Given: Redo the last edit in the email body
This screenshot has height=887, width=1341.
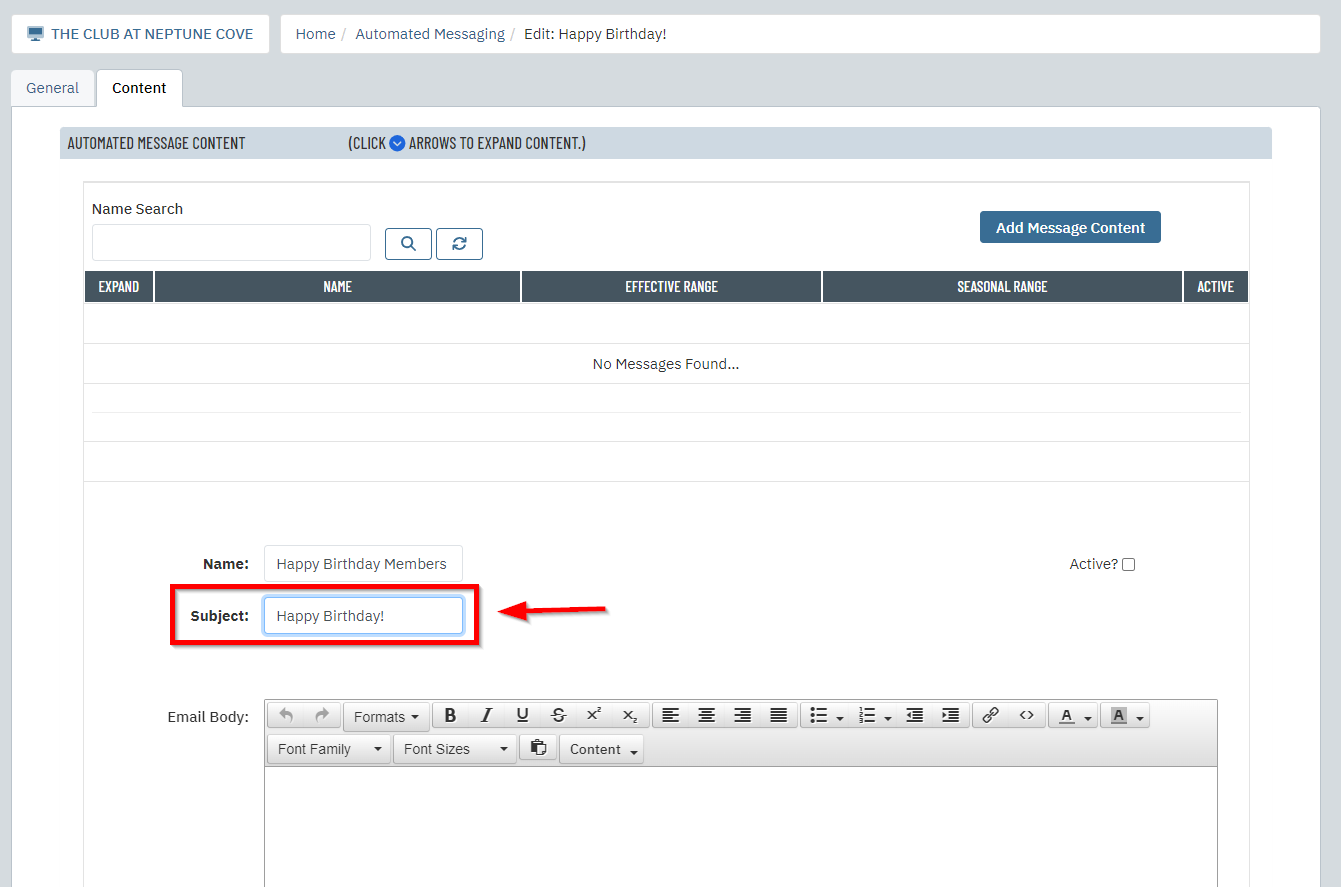Looking at the screenshot, I should coord(322,715).
